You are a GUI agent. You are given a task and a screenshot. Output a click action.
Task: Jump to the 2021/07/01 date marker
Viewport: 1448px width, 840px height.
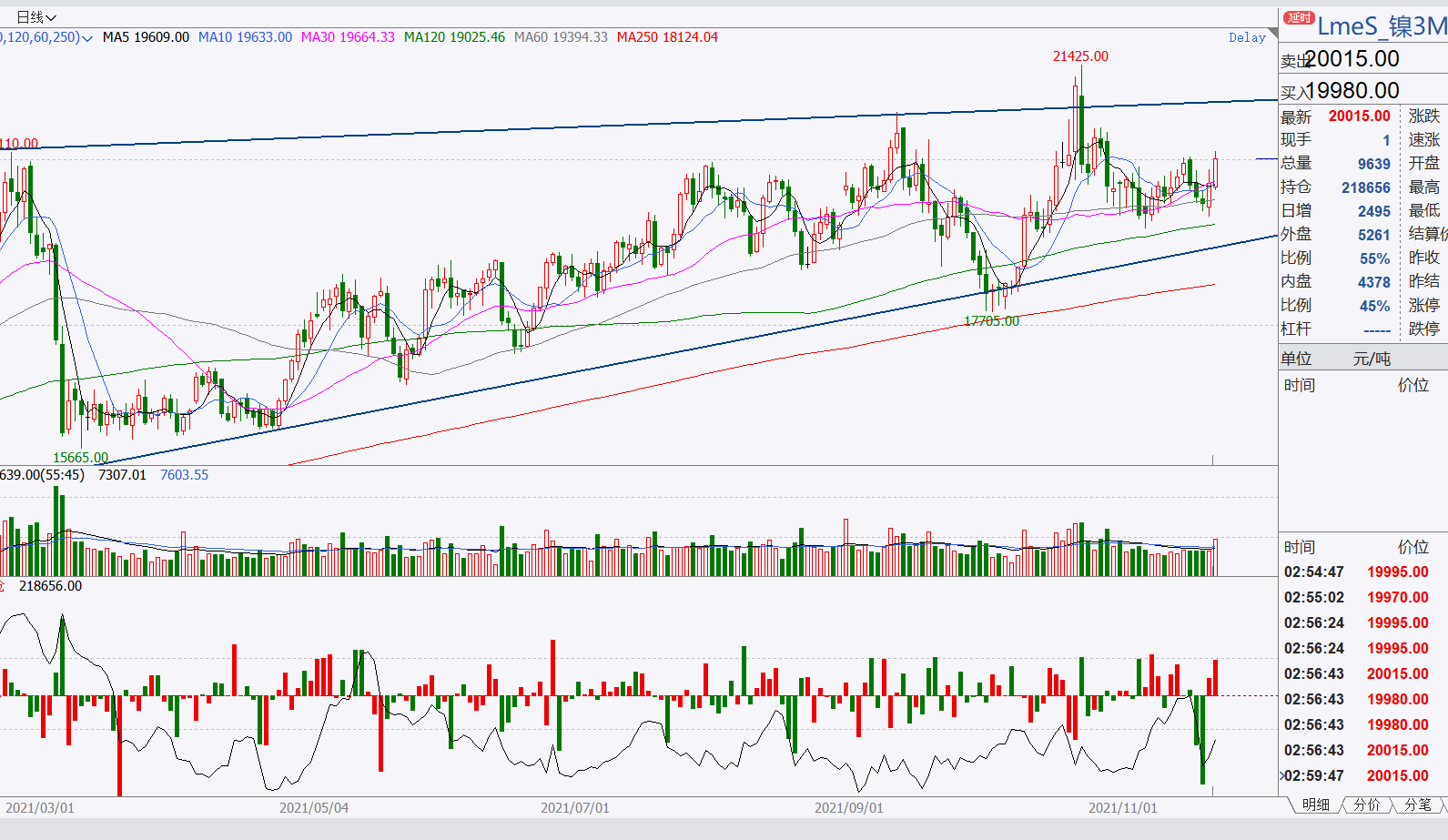point(575,808)
